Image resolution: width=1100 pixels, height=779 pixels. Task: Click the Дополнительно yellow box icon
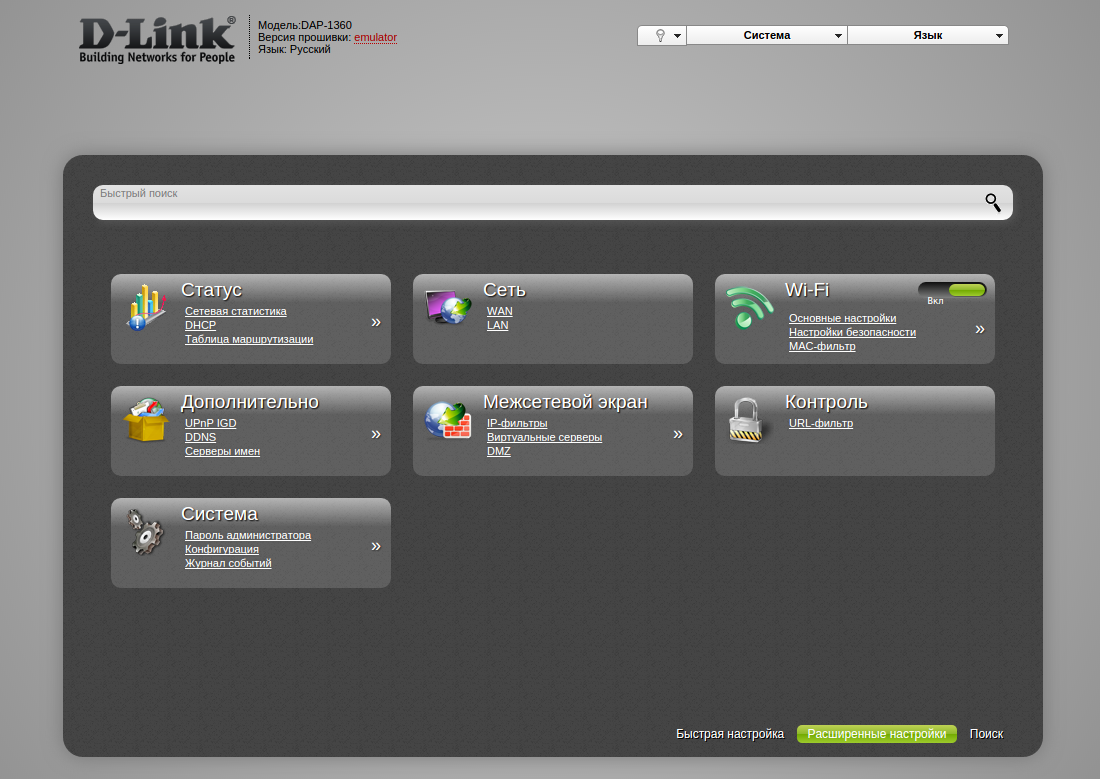coord(146,420)
